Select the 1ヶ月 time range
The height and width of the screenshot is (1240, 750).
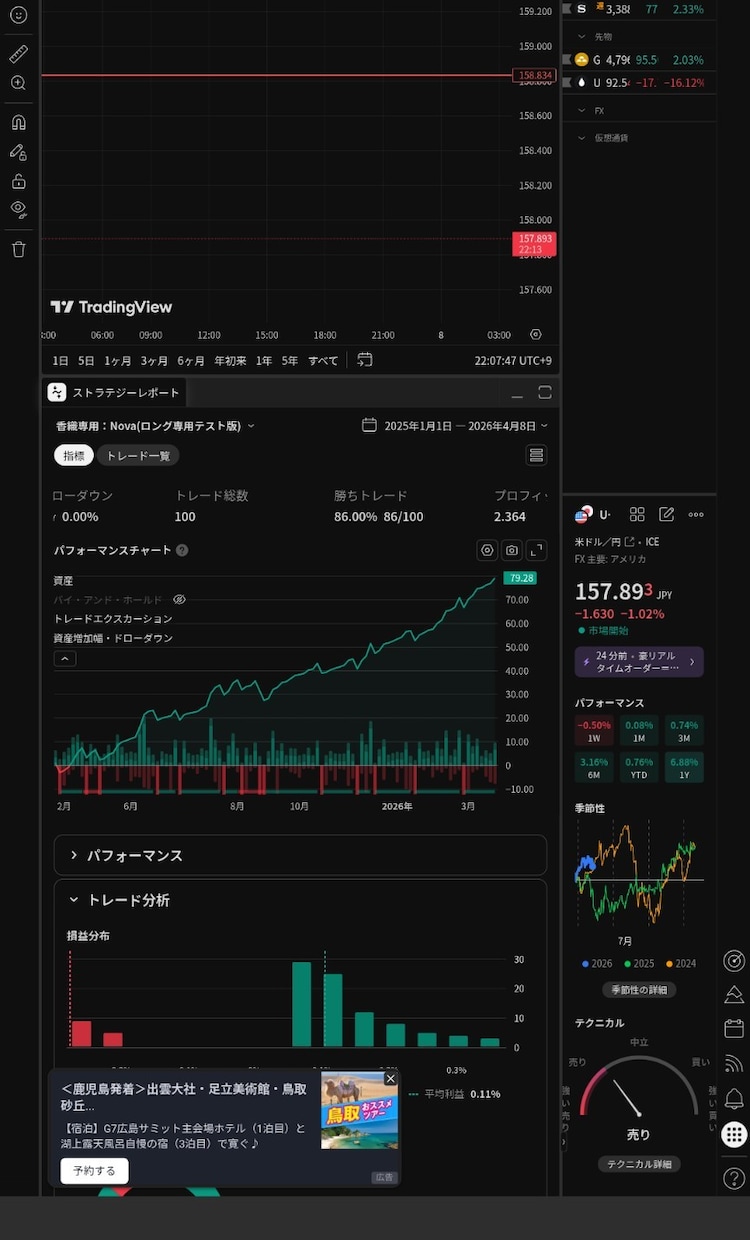[118, 360]
